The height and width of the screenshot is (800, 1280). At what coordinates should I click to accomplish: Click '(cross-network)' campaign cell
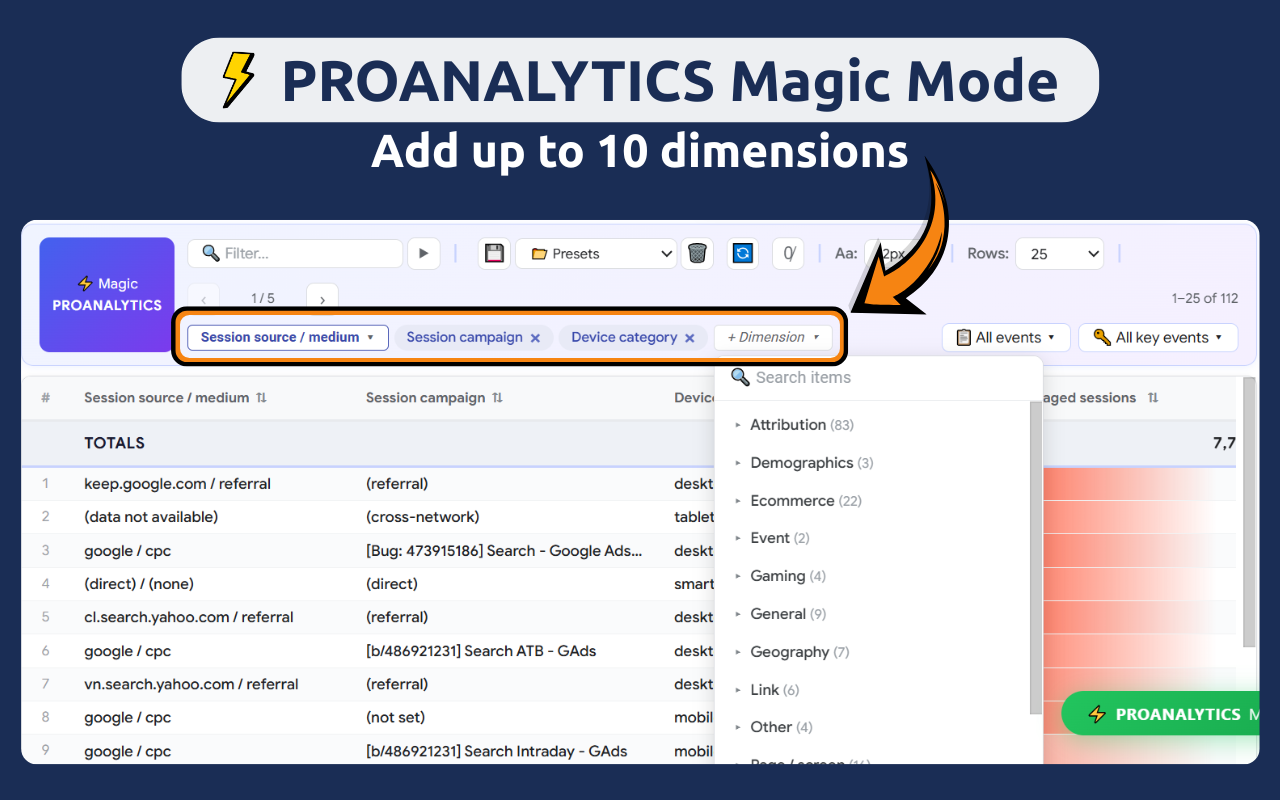422,517
